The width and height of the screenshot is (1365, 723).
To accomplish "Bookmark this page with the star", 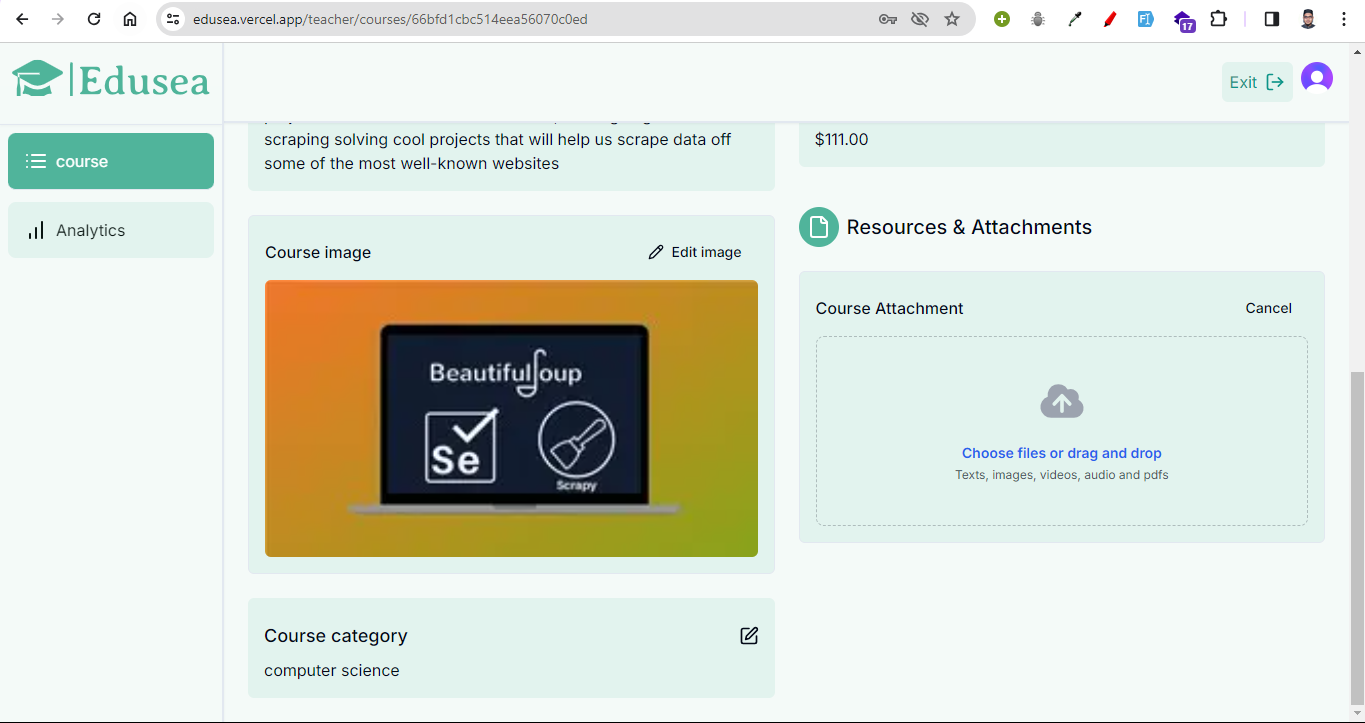I will [x=952, y=19].
